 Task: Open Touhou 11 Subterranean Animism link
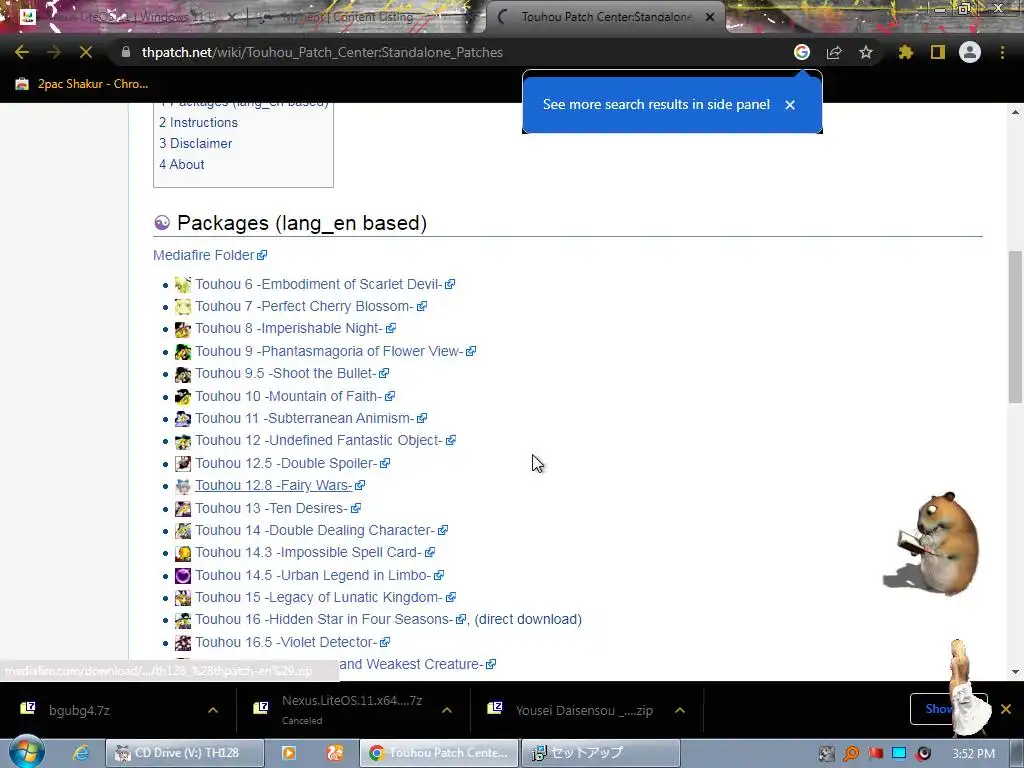311,418
